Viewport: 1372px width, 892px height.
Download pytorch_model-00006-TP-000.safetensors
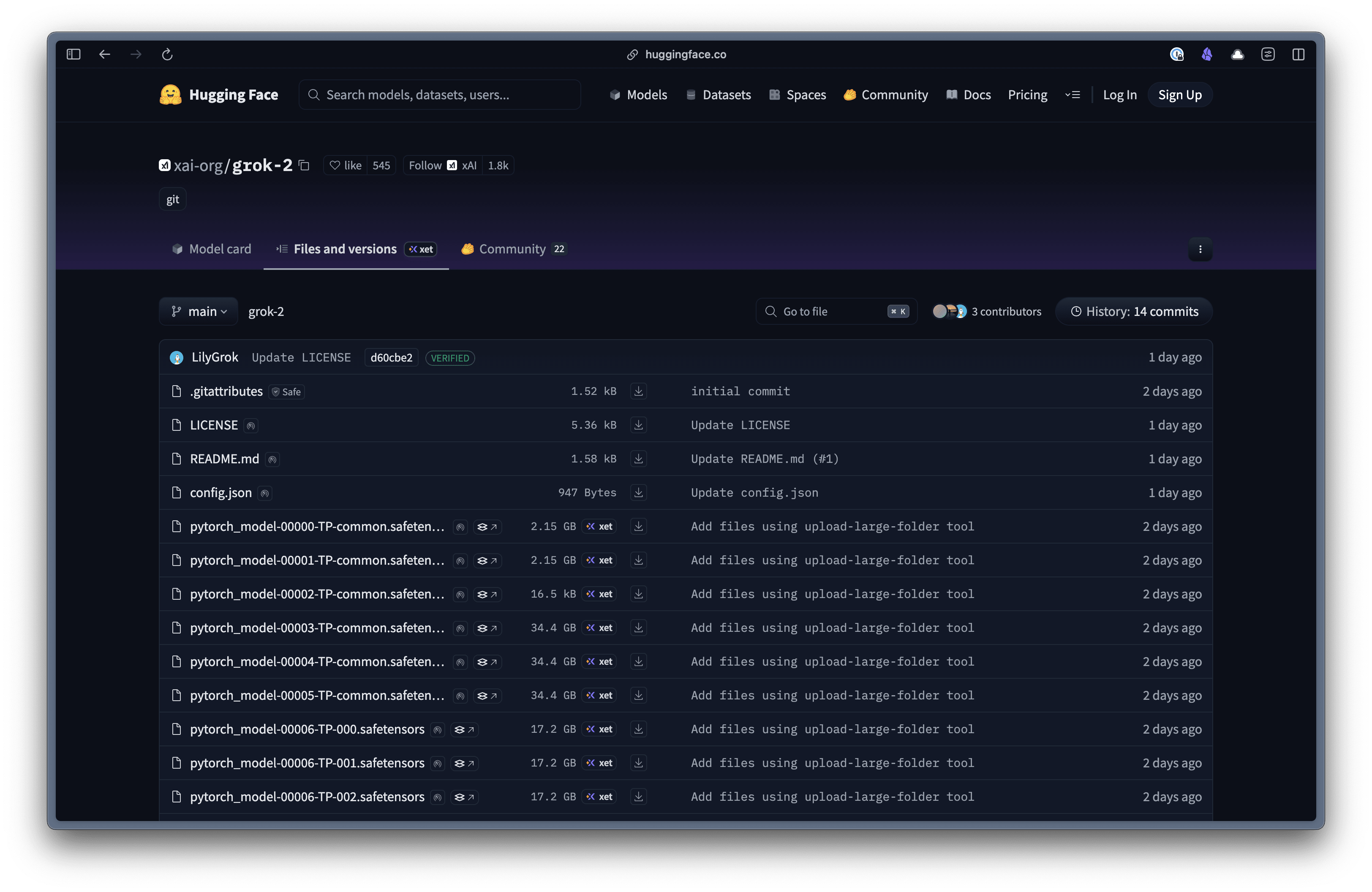coord(638,729)
